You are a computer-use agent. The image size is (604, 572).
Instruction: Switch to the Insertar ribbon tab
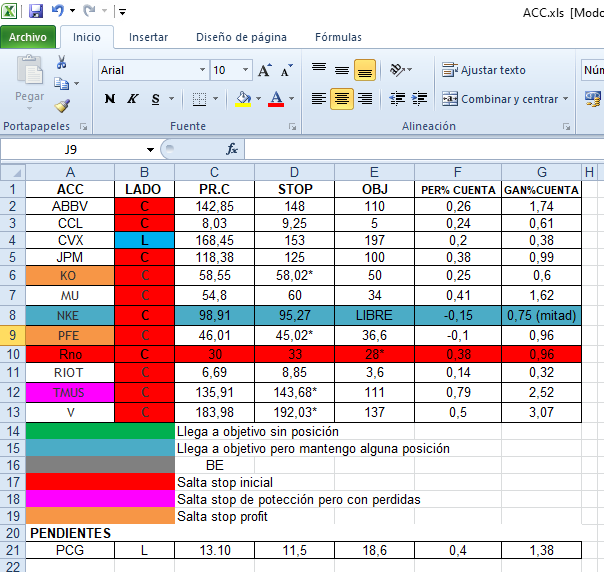(148, 37)
